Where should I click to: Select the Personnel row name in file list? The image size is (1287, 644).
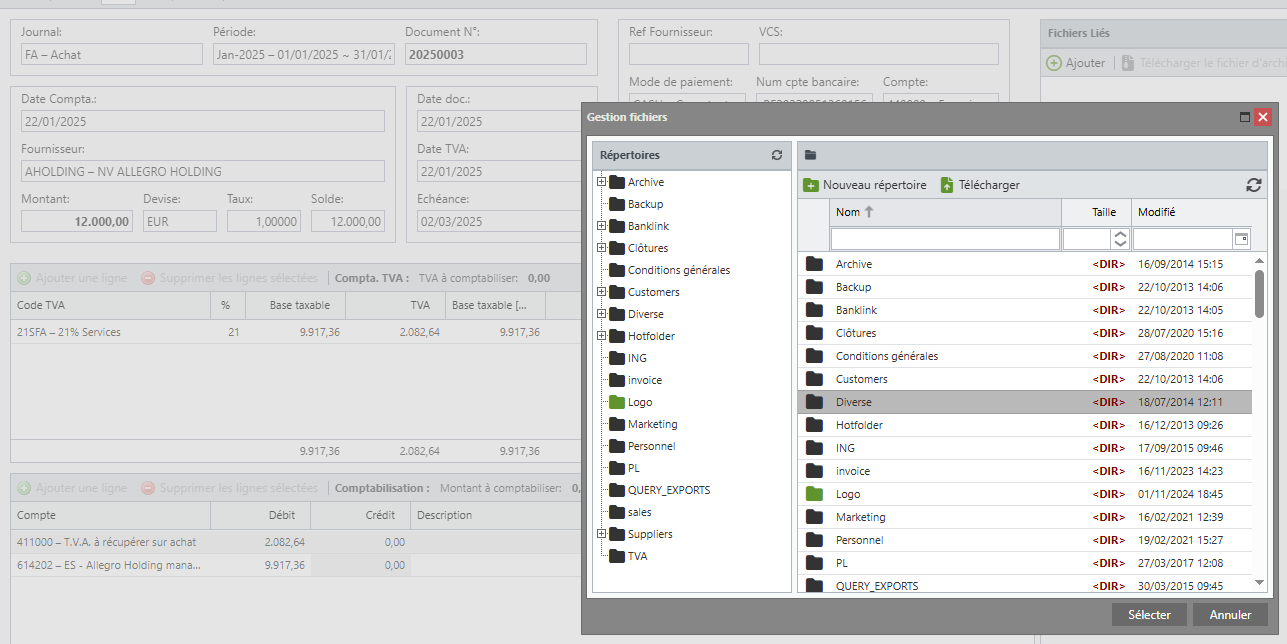tap(859, 540)
